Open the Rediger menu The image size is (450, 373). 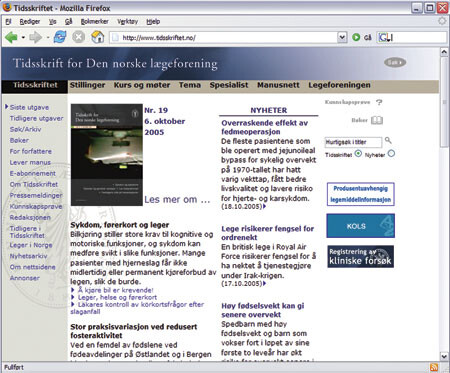[x=30, y=22]
